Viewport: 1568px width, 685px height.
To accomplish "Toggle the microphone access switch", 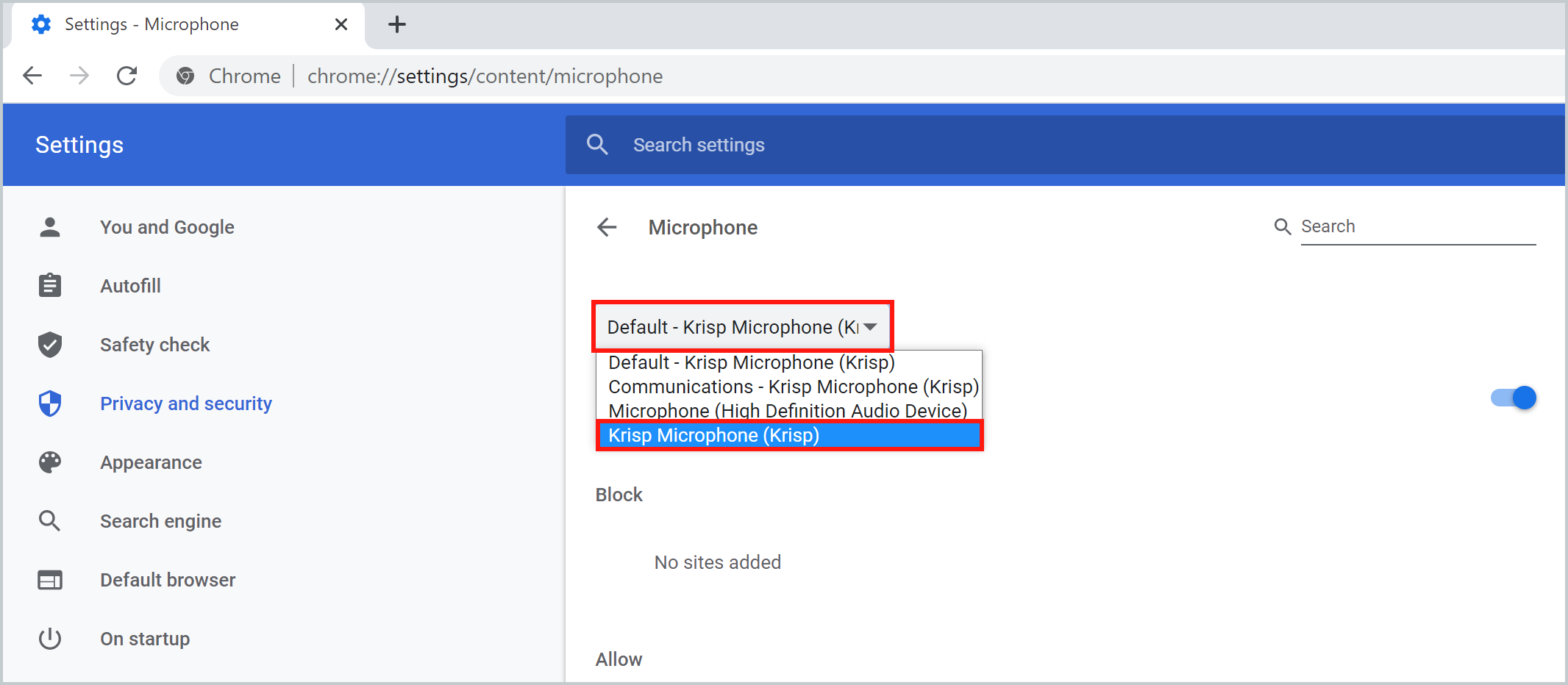I will point(1513,398).
